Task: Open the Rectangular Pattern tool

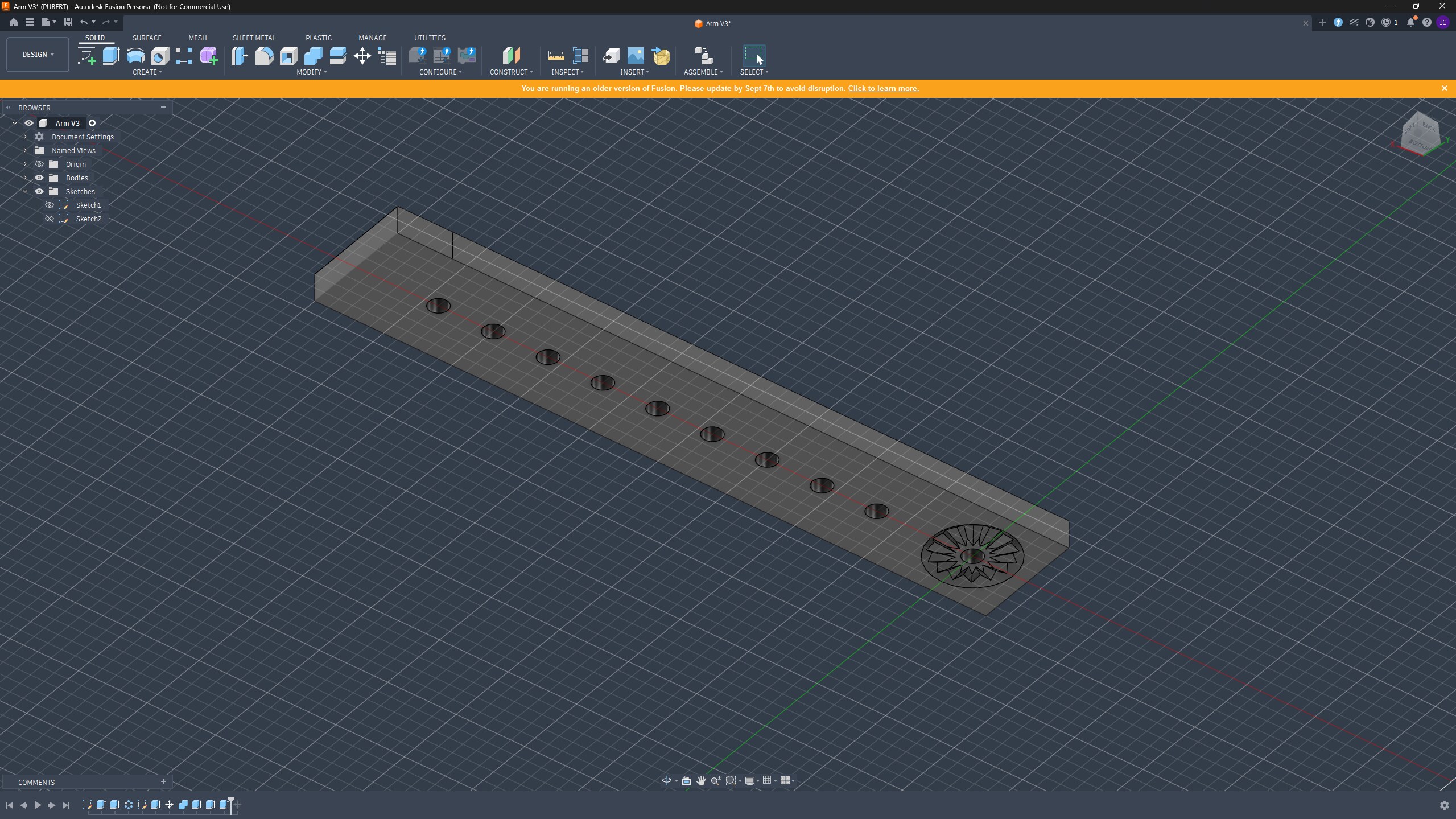Action: 184,56
